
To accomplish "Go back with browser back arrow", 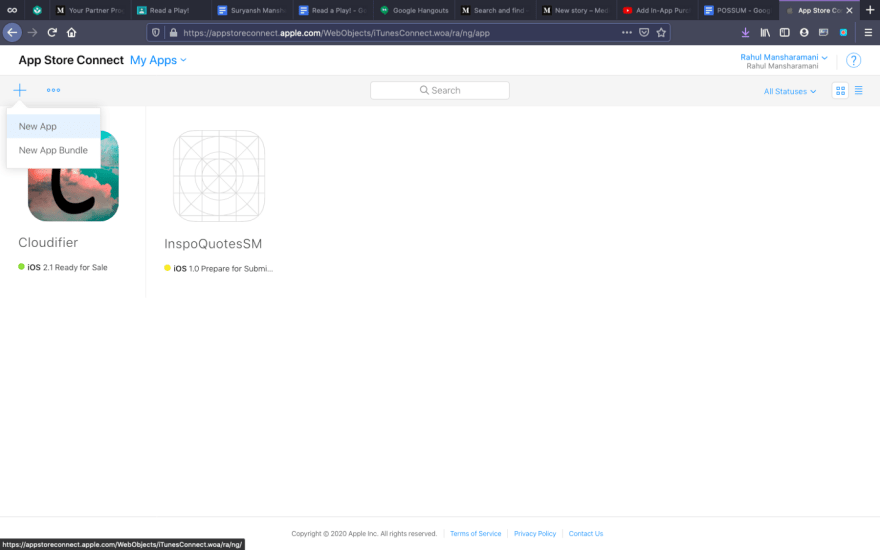I will [12, 33].
